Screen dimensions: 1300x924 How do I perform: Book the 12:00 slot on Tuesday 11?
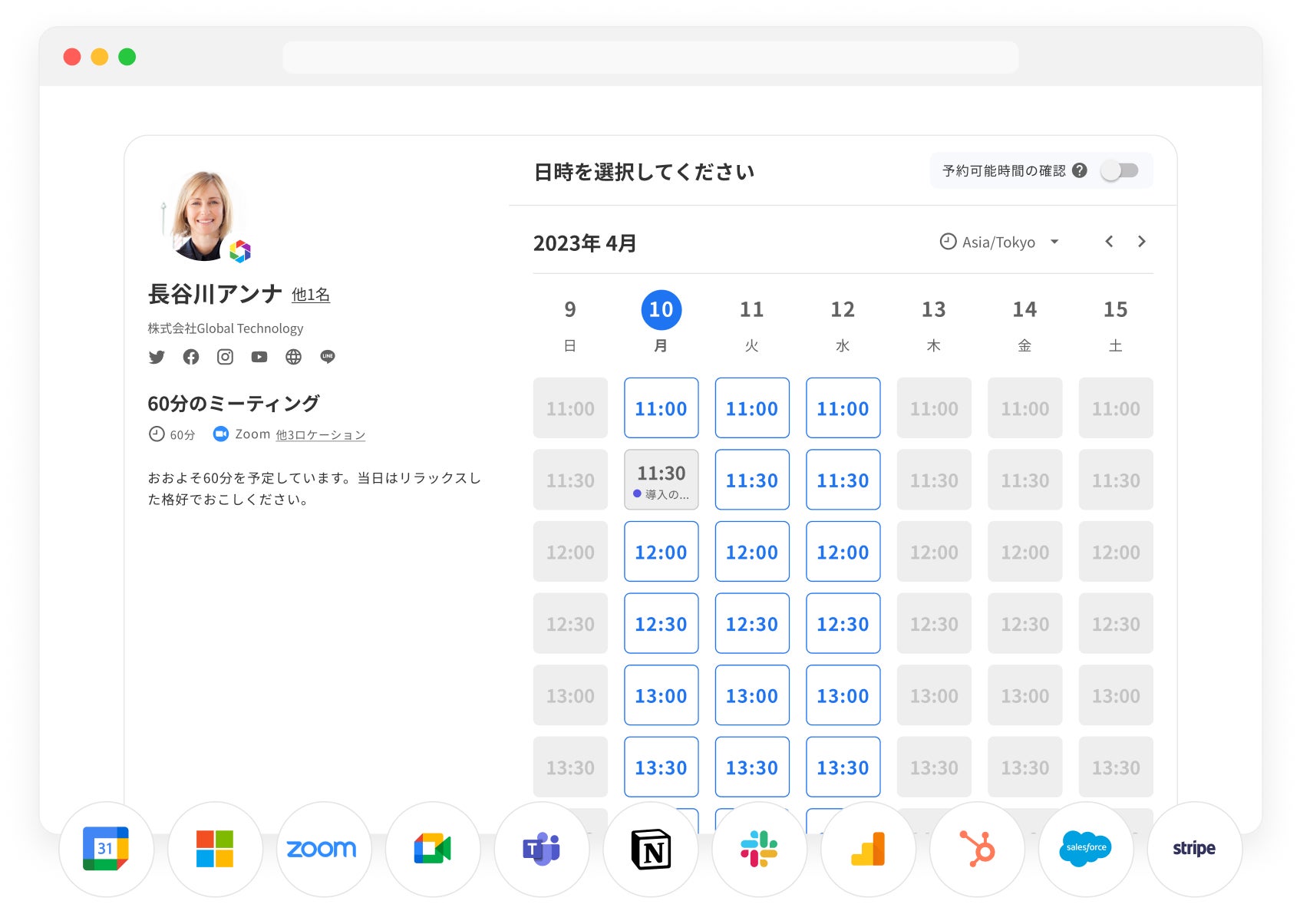752,552
